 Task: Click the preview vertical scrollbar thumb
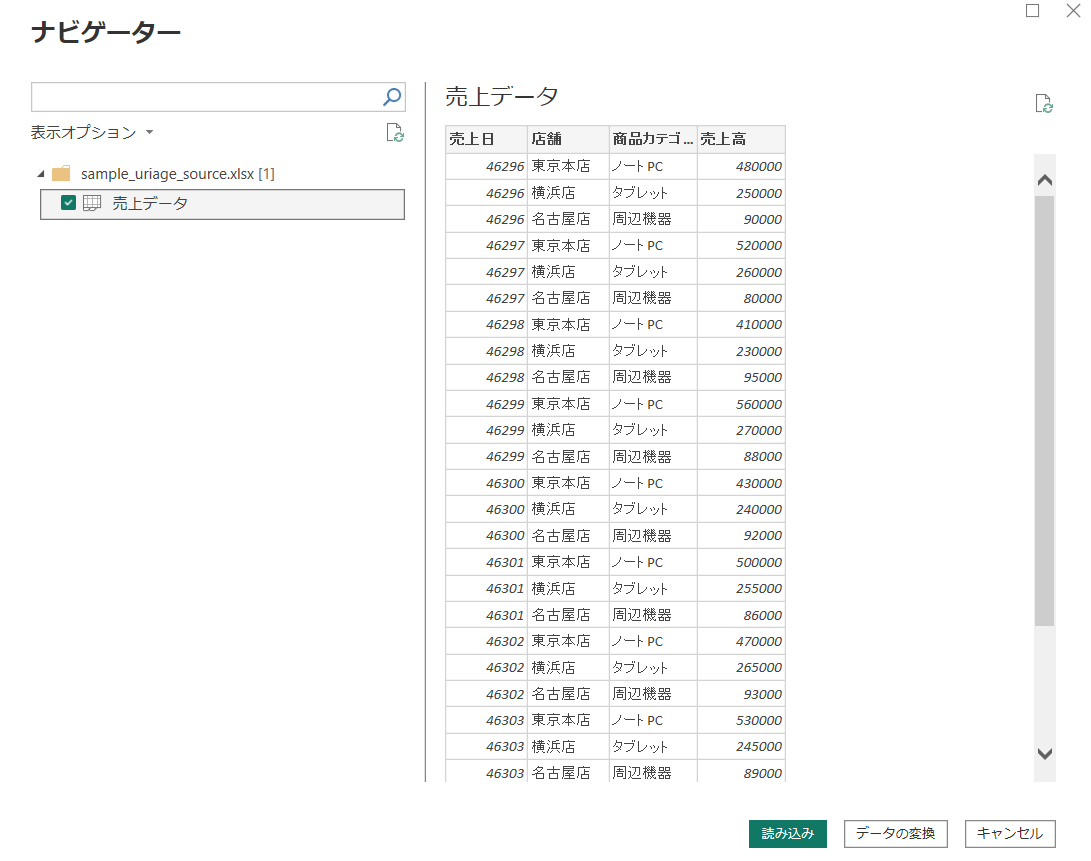1044,411
